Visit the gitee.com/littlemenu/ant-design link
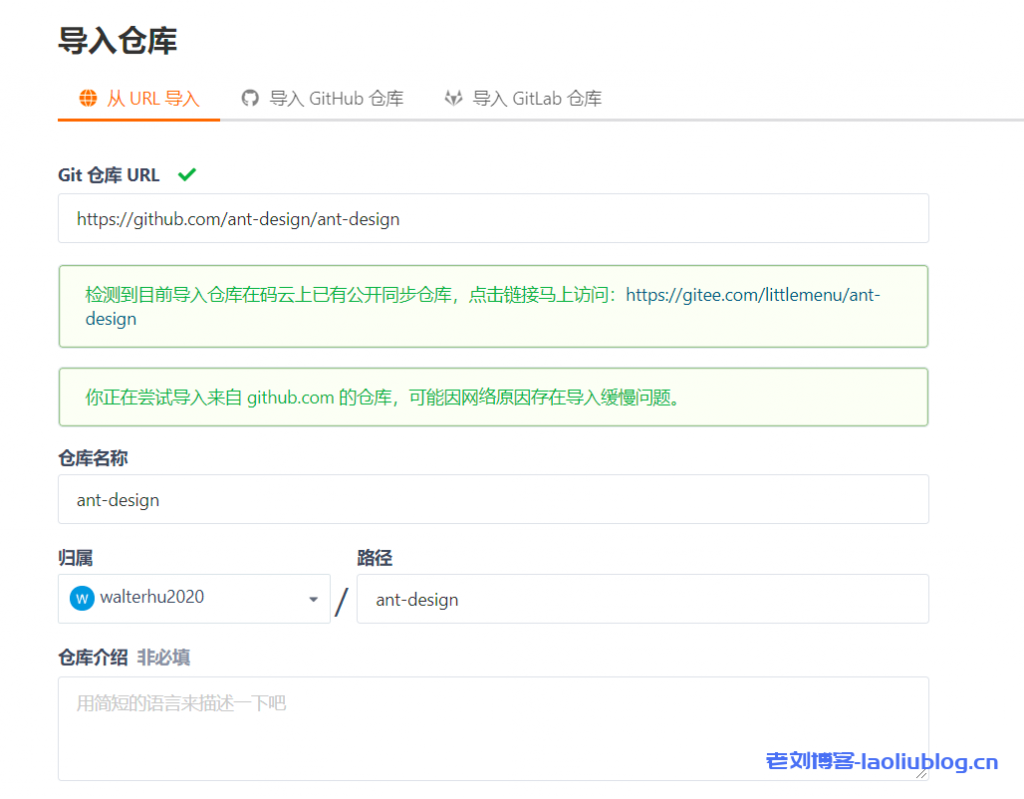 coord(750,295)
